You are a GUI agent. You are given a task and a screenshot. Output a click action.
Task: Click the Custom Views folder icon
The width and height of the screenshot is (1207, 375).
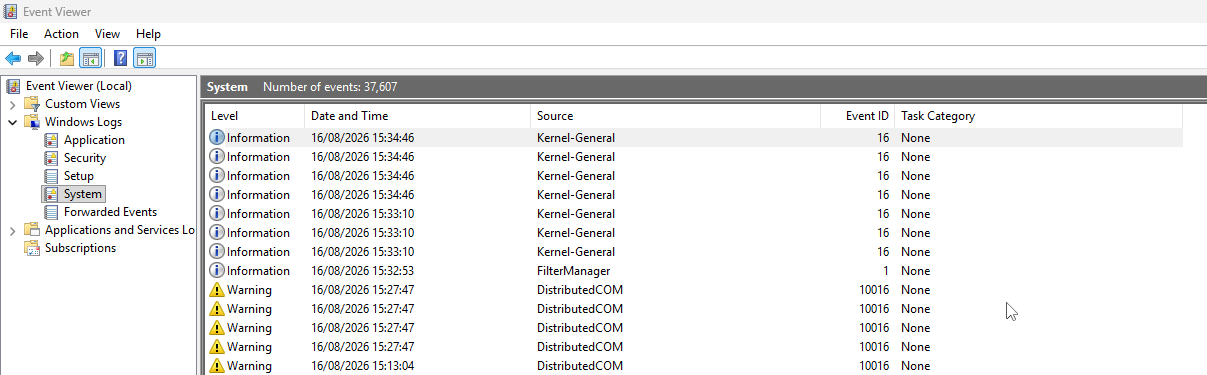[32, 104]
